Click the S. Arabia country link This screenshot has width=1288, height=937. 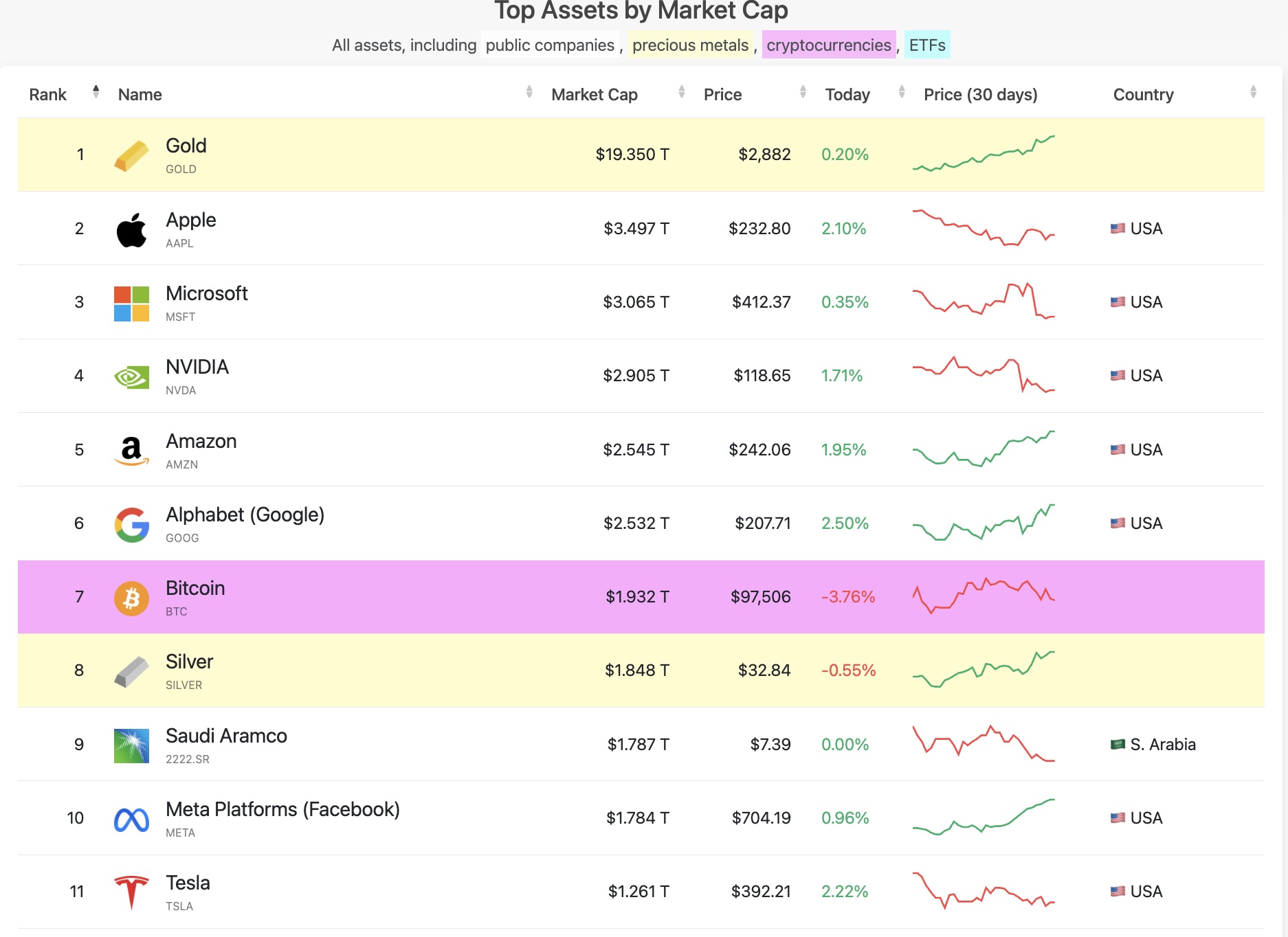[x=1163, y=744]
